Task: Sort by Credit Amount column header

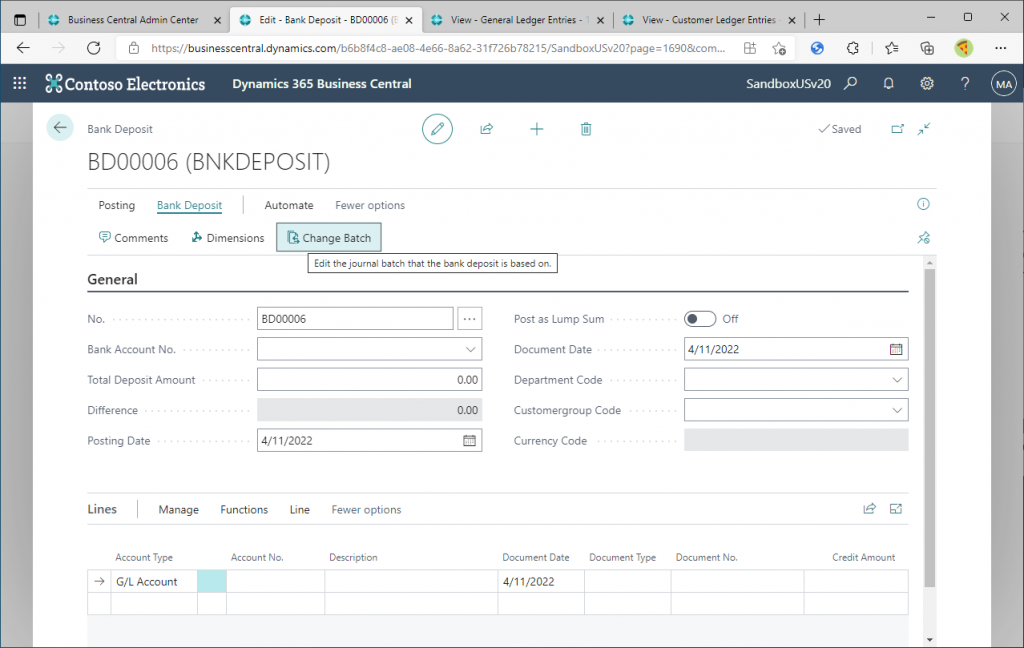Action: click(x=863, y=557)
